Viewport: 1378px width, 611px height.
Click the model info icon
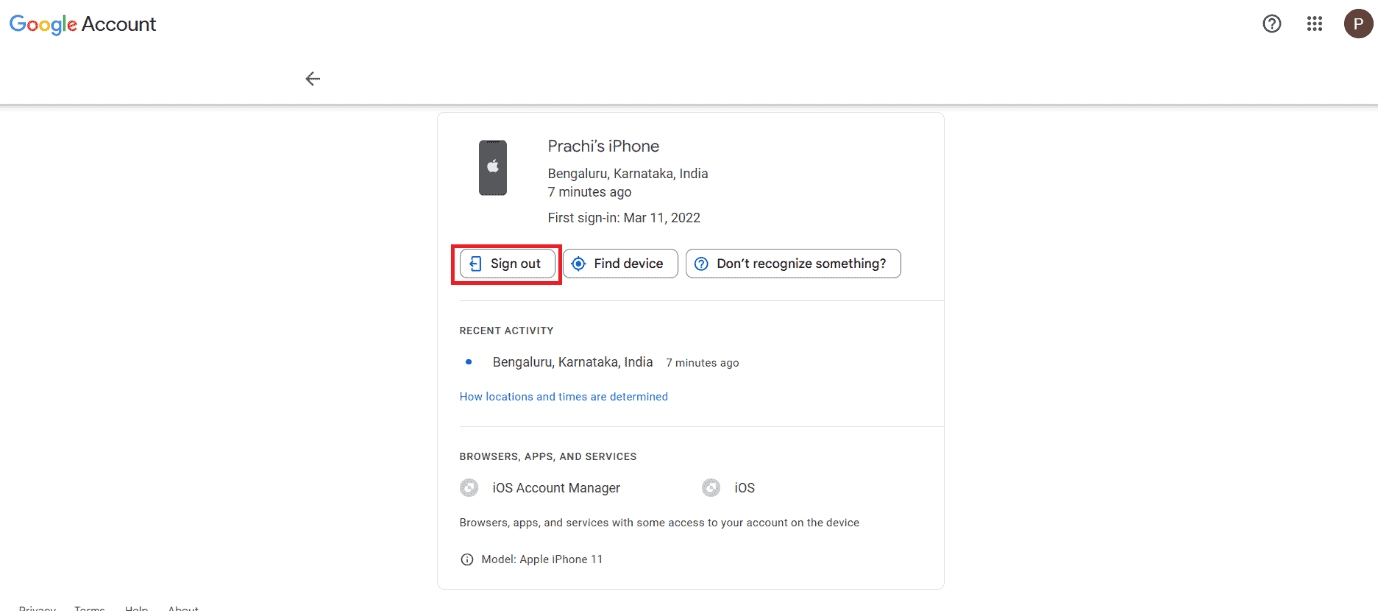tap(467, 559)
